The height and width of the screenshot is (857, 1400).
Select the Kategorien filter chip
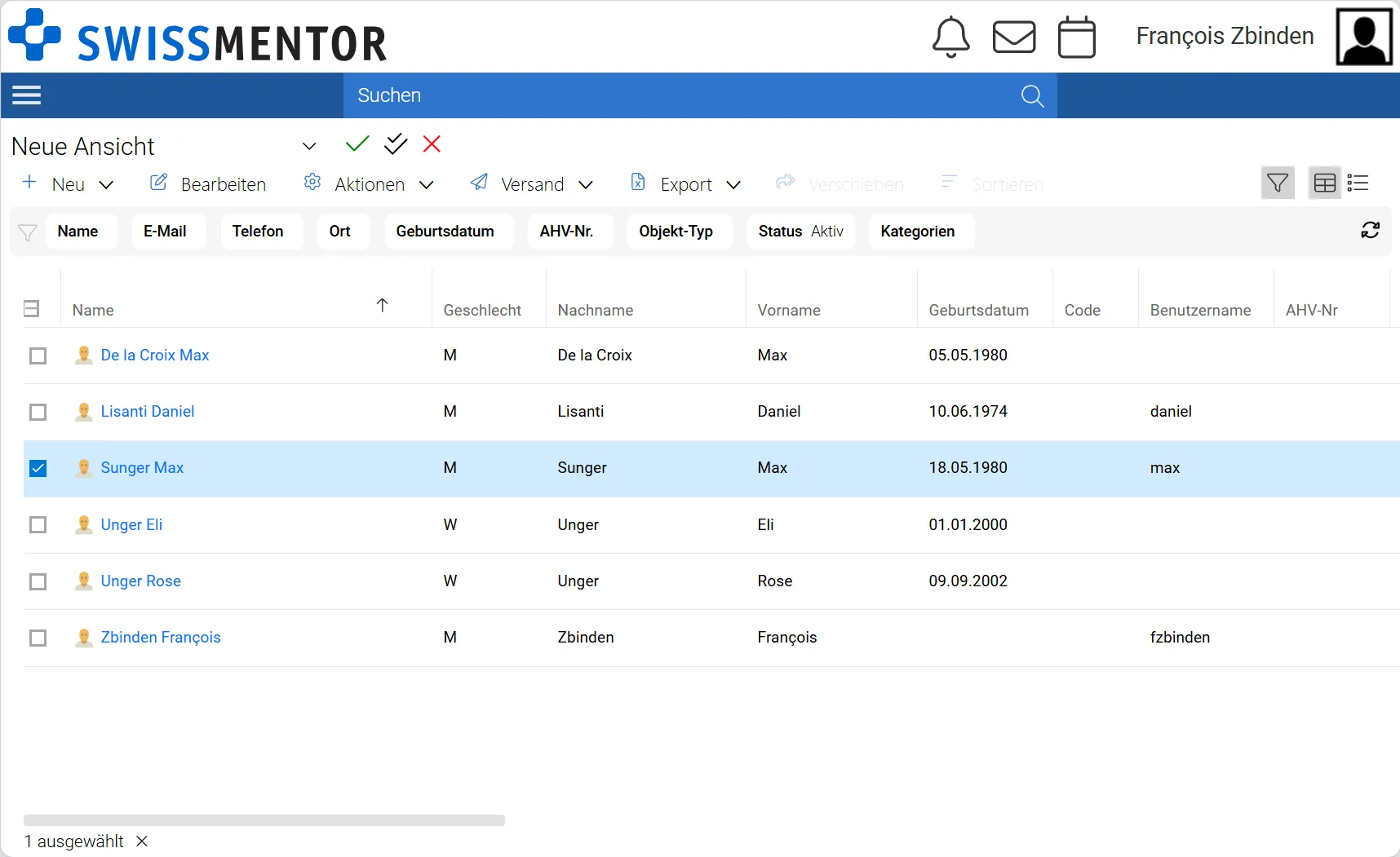(x=917, y=232)
